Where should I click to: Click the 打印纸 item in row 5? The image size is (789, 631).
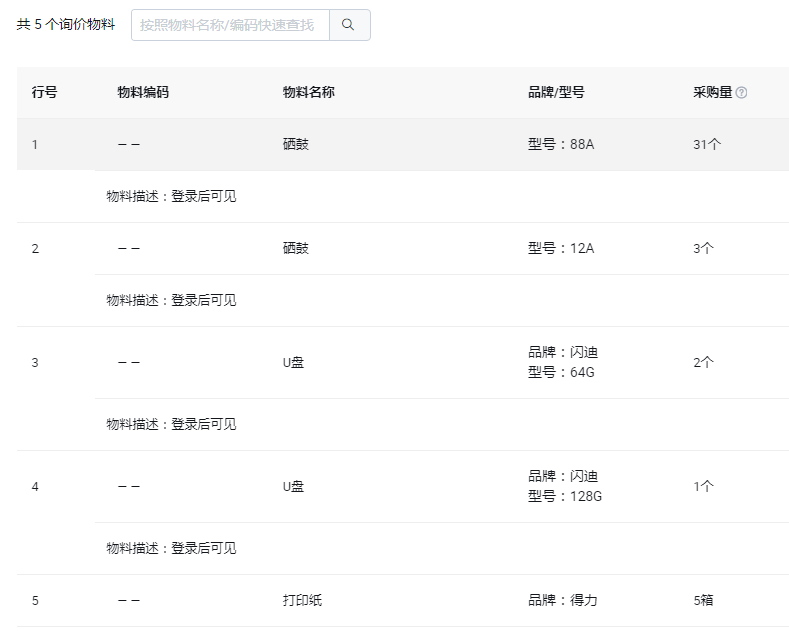(302, 600)
